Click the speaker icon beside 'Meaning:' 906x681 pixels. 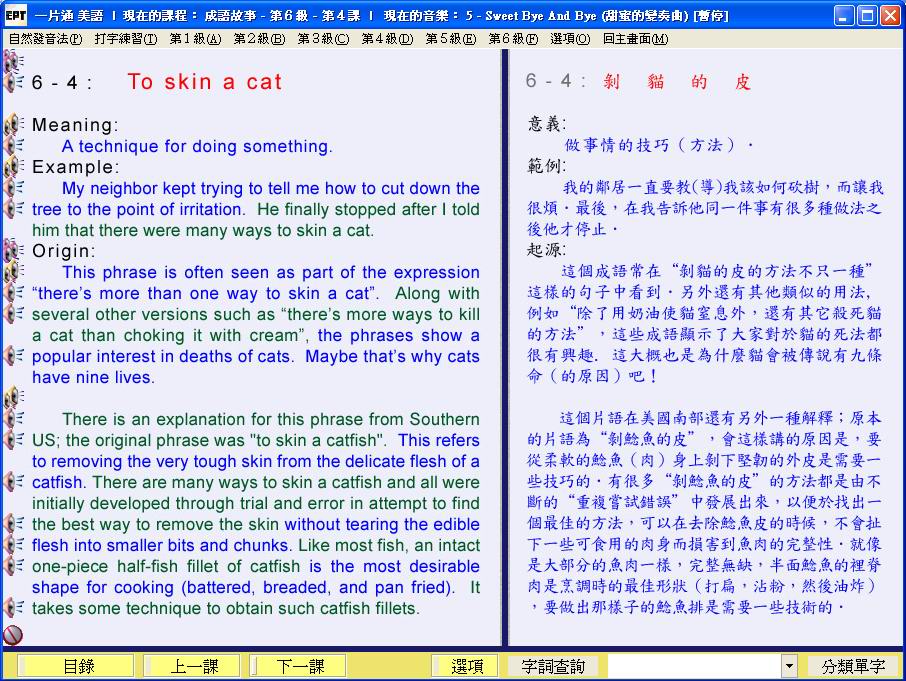pyautogui.click(x=14, y=125)
